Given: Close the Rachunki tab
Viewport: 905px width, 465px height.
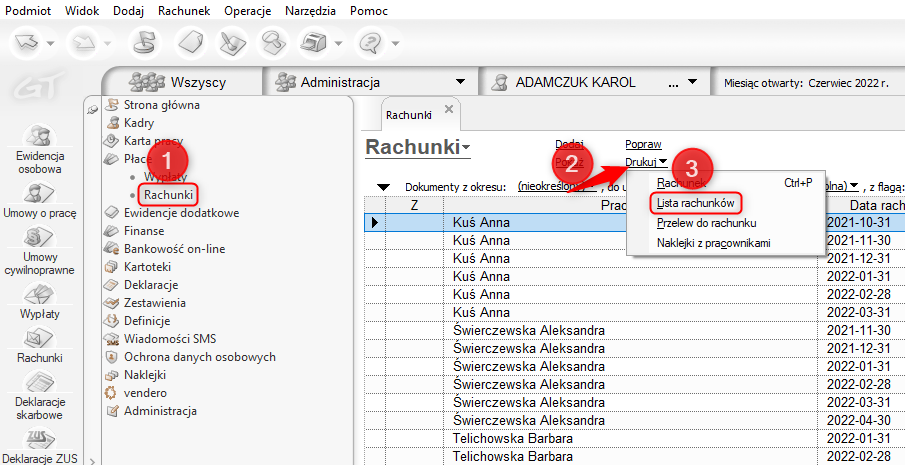Looking at the screenshot, I should pyautogui.click(x=449, y=110).
